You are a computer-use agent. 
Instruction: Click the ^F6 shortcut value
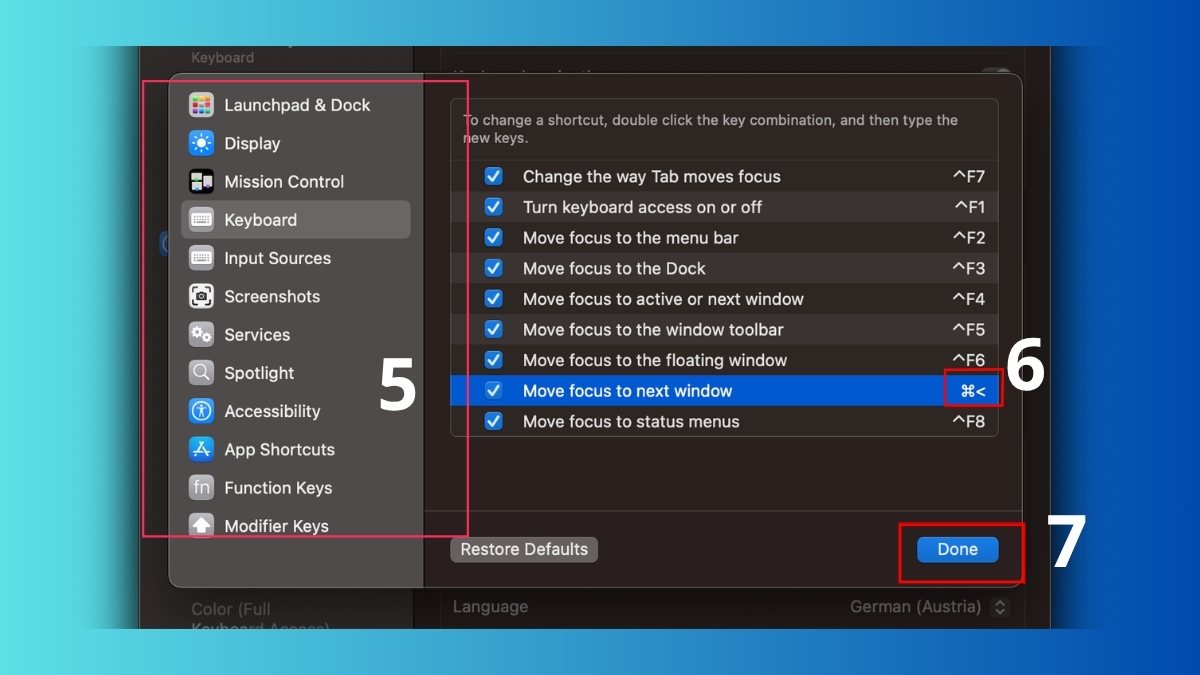pyautogui.click(x=969, y=360)
